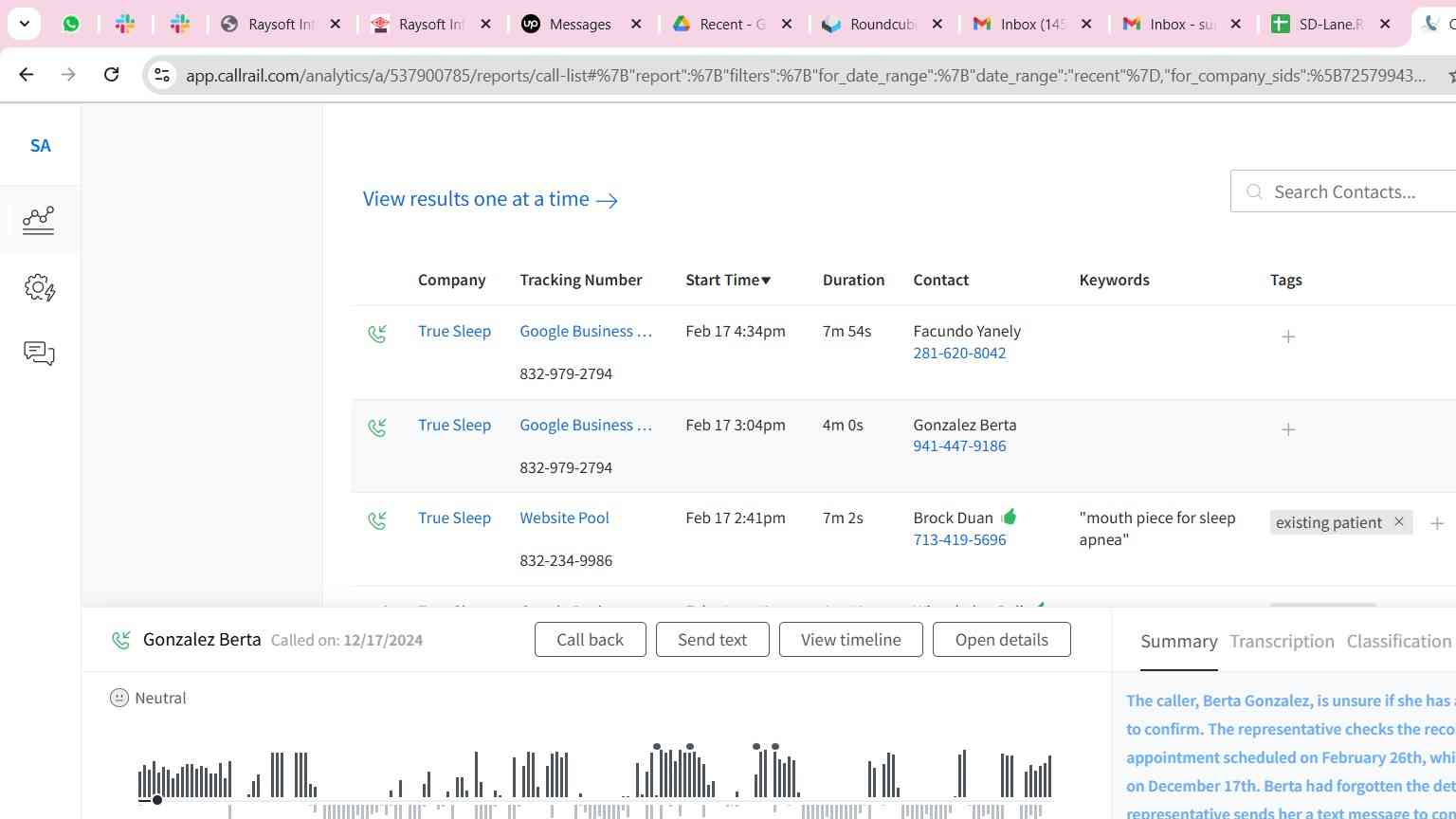
Task: Click the Feb 17 3:04pm start time
Action: pyautogui.click(x=735, y=425)
